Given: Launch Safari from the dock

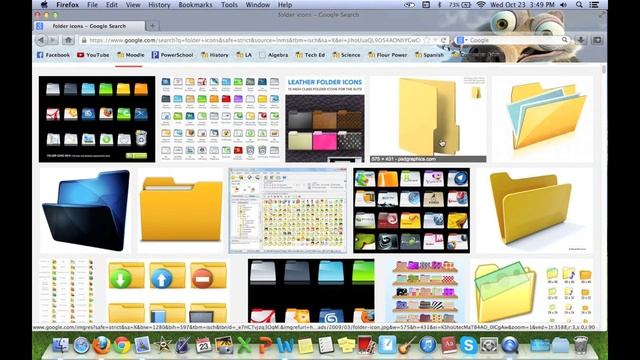Looking at the screenshot, I should 81,345.
